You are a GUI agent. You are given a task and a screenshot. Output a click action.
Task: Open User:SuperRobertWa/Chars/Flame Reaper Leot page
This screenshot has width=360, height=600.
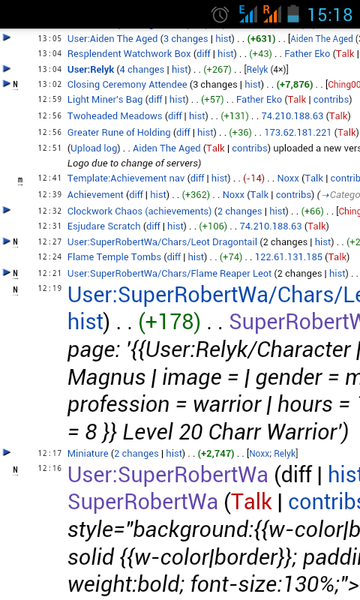[x=169, y=274]
